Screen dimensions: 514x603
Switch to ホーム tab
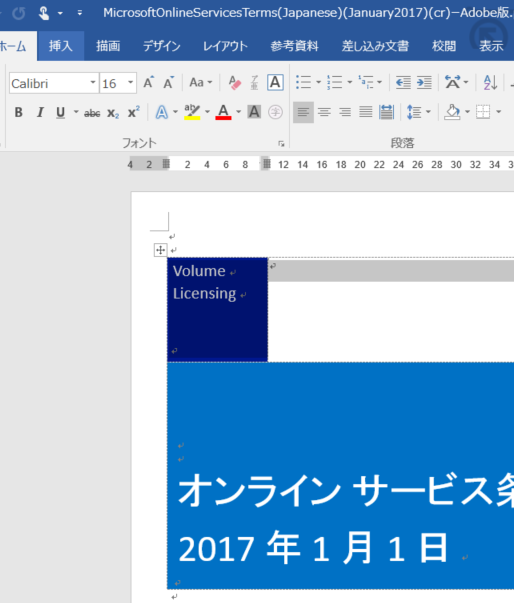pyautogui.click(x=14, y=47)
